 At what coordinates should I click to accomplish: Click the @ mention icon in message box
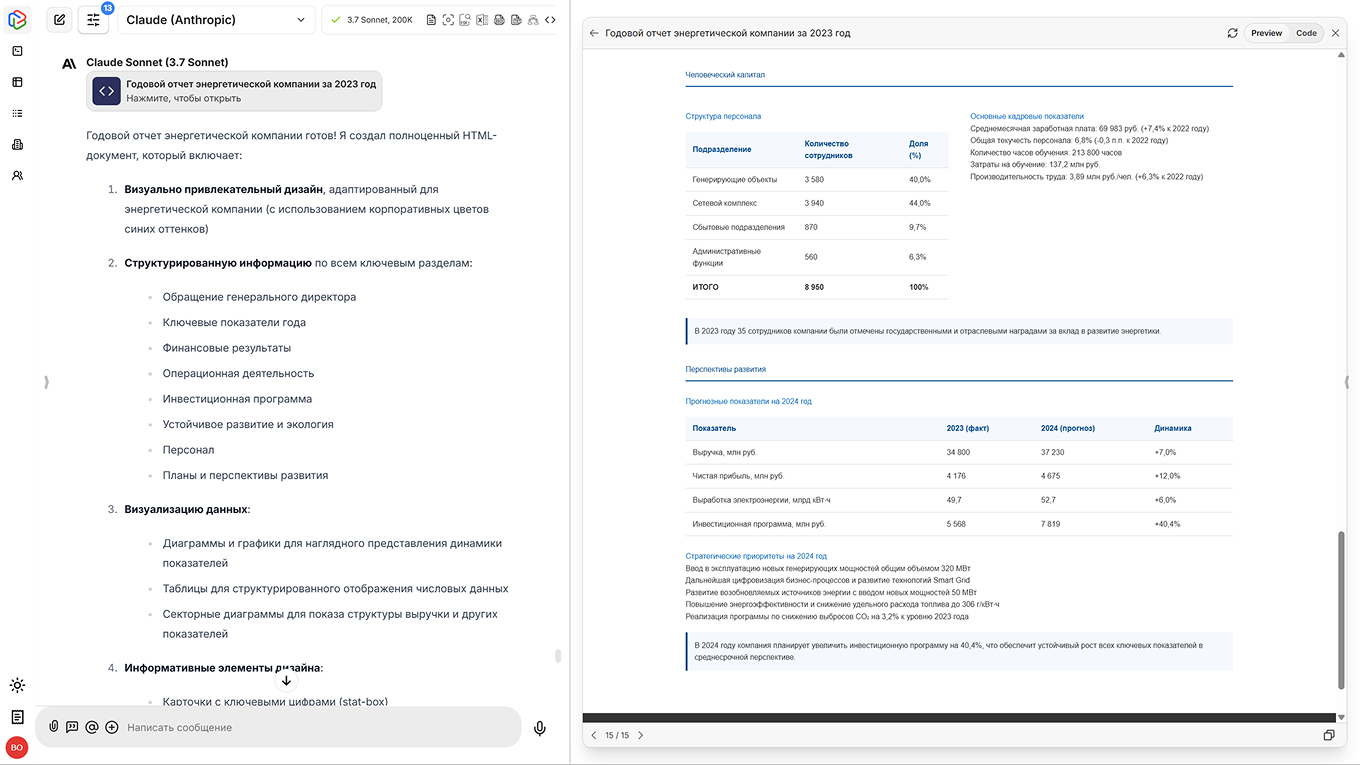click(x=92, y=727)
